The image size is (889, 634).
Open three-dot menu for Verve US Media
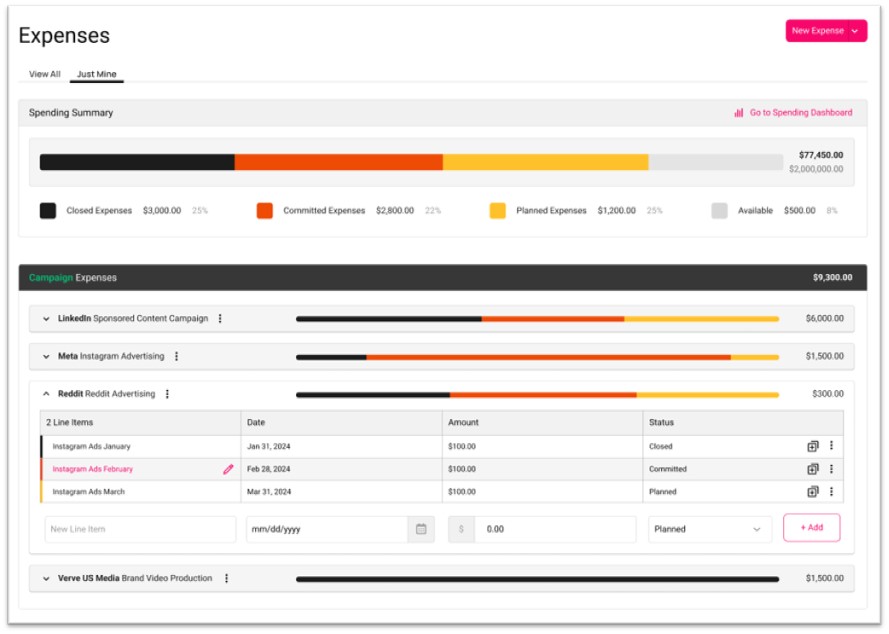pos(226,578)
